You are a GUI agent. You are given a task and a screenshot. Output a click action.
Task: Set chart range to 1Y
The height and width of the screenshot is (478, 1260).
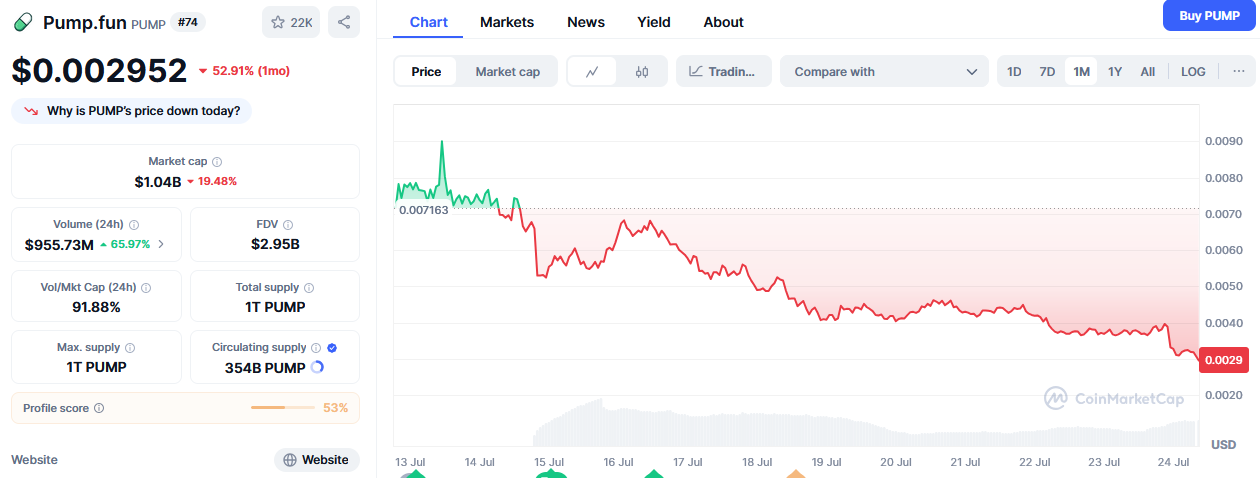[x=1115, y=71]
